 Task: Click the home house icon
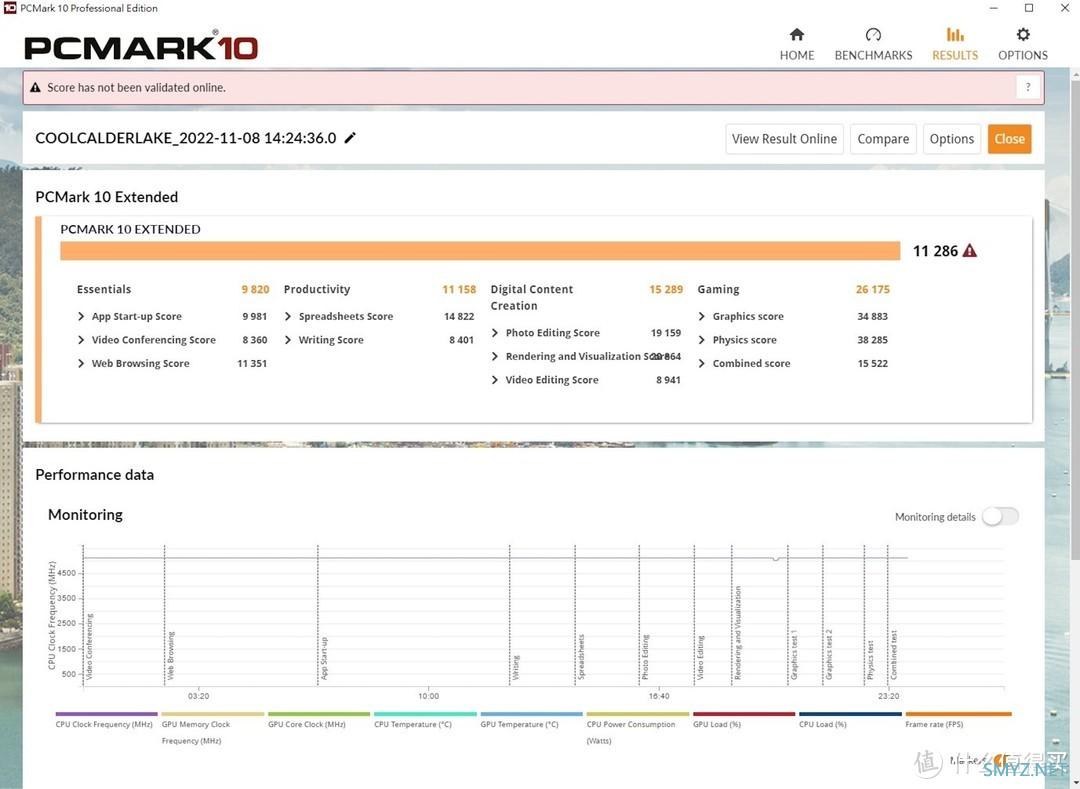[x=797, y=34]
